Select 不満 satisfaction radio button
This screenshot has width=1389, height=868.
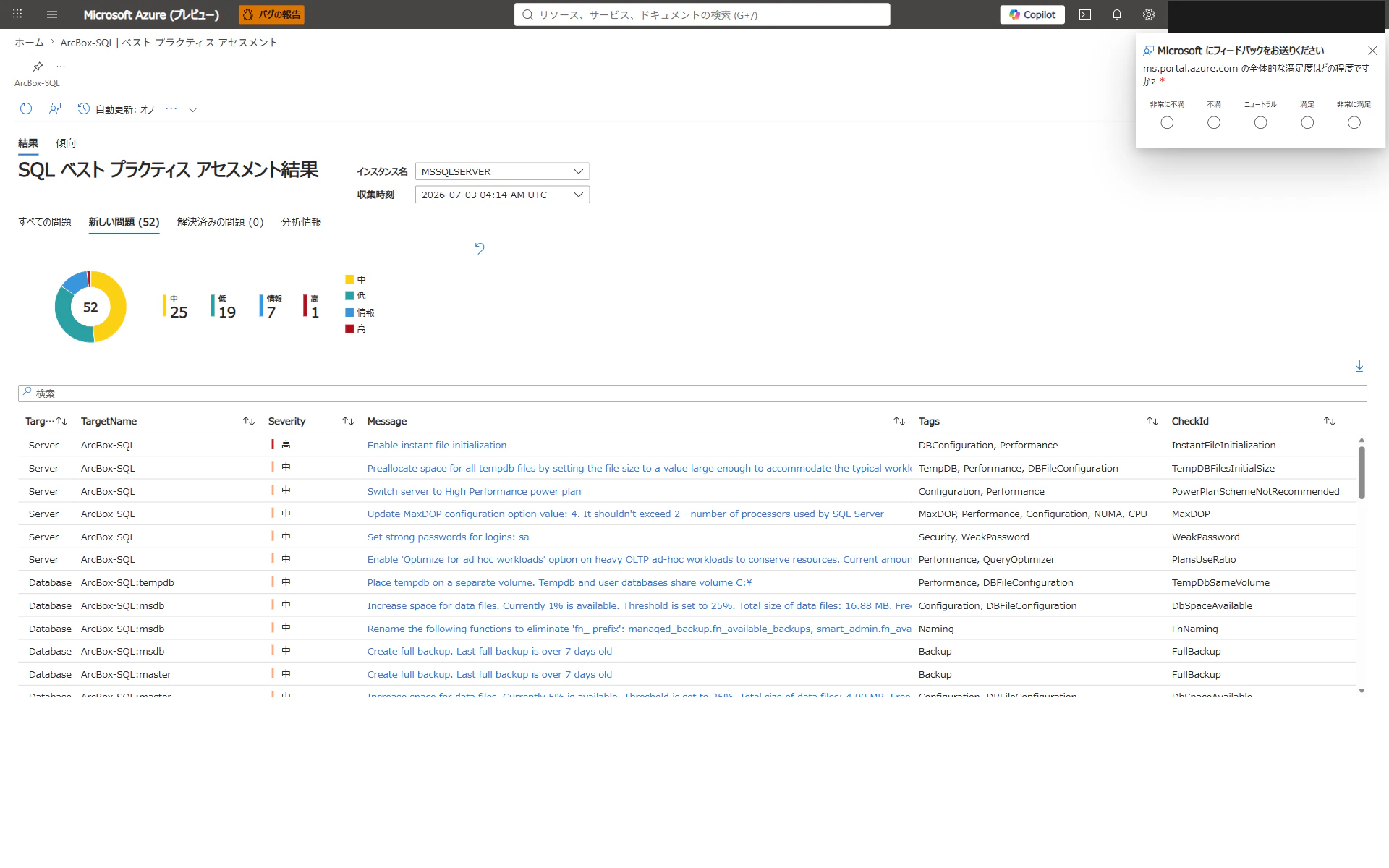tap(1214, 123)
